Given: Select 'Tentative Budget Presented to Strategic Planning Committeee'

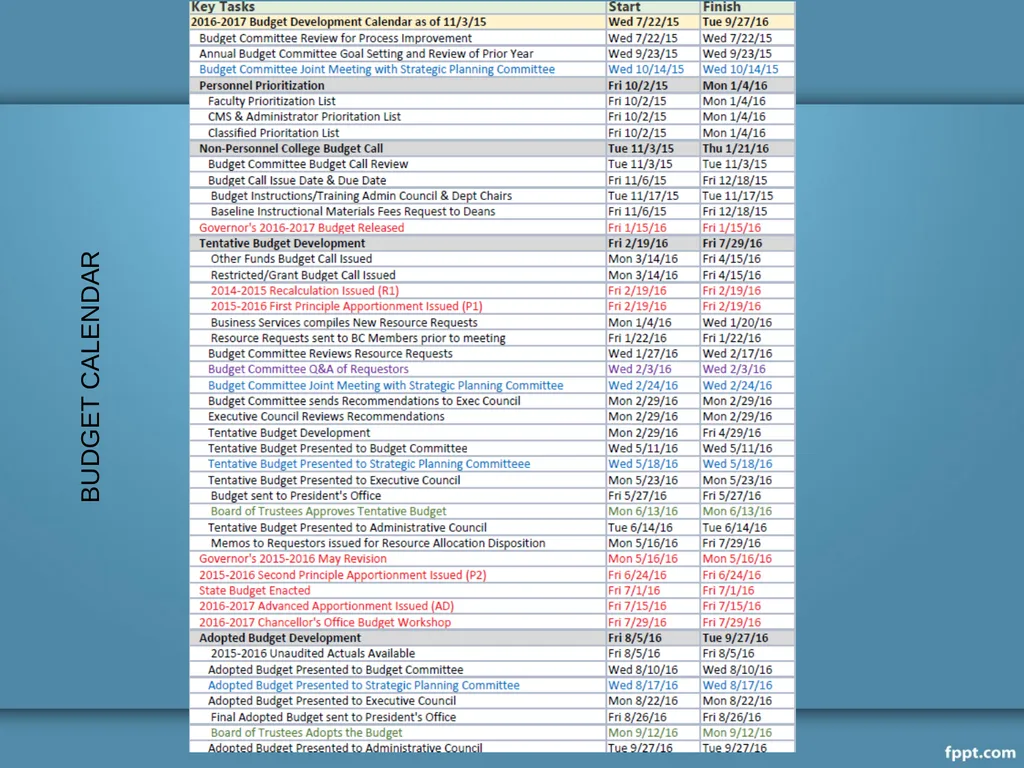Looking at the screenshot, I should (x=369, y=464).
